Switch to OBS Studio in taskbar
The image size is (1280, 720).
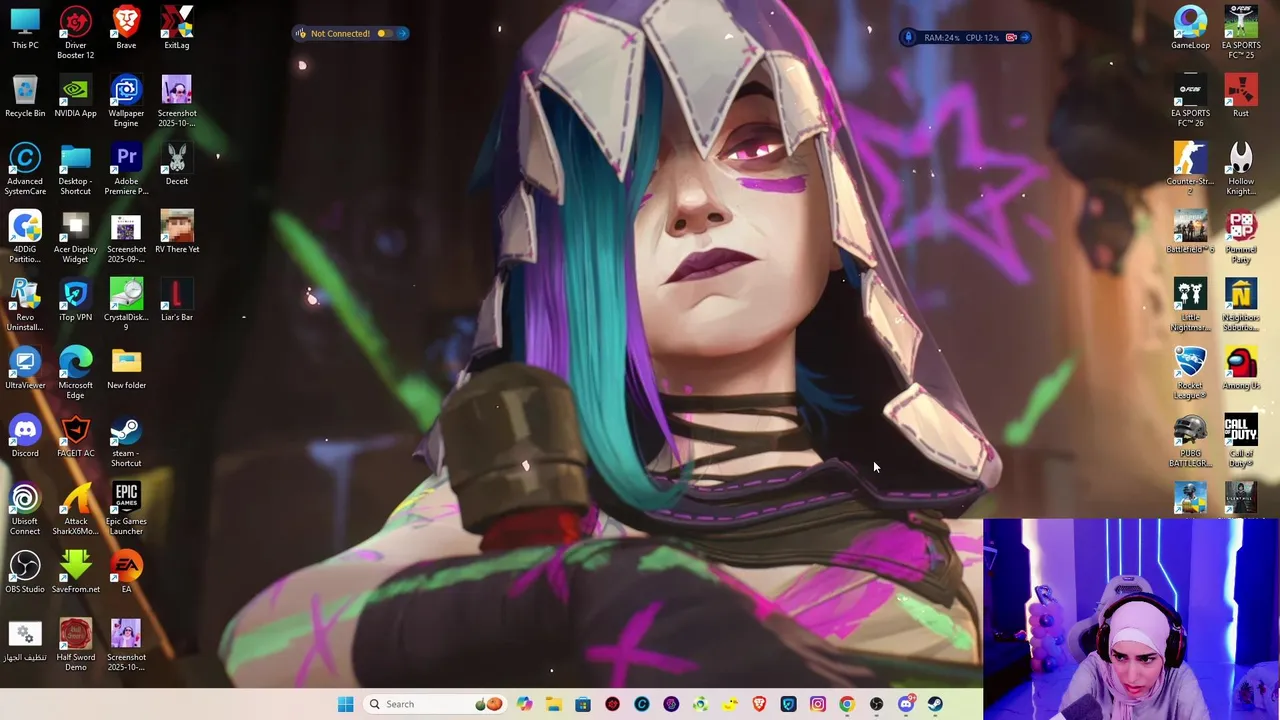click(876, 704)
